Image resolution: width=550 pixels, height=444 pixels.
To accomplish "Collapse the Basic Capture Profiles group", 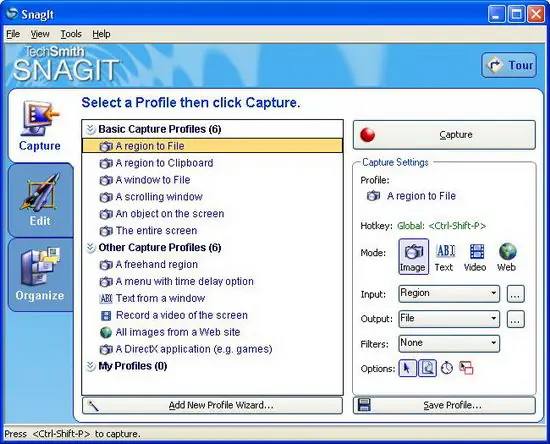I will [x=90, y=129].
